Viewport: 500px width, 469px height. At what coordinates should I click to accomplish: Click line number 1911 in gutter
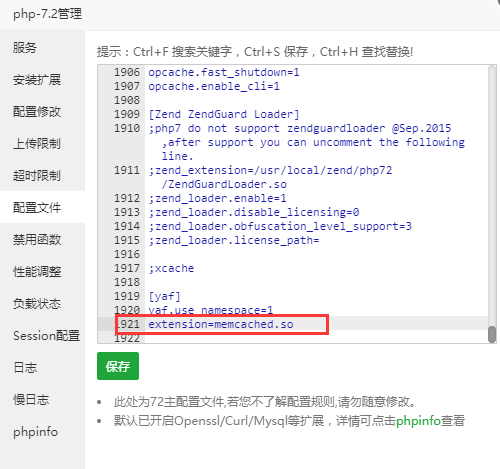coord(127,170)
